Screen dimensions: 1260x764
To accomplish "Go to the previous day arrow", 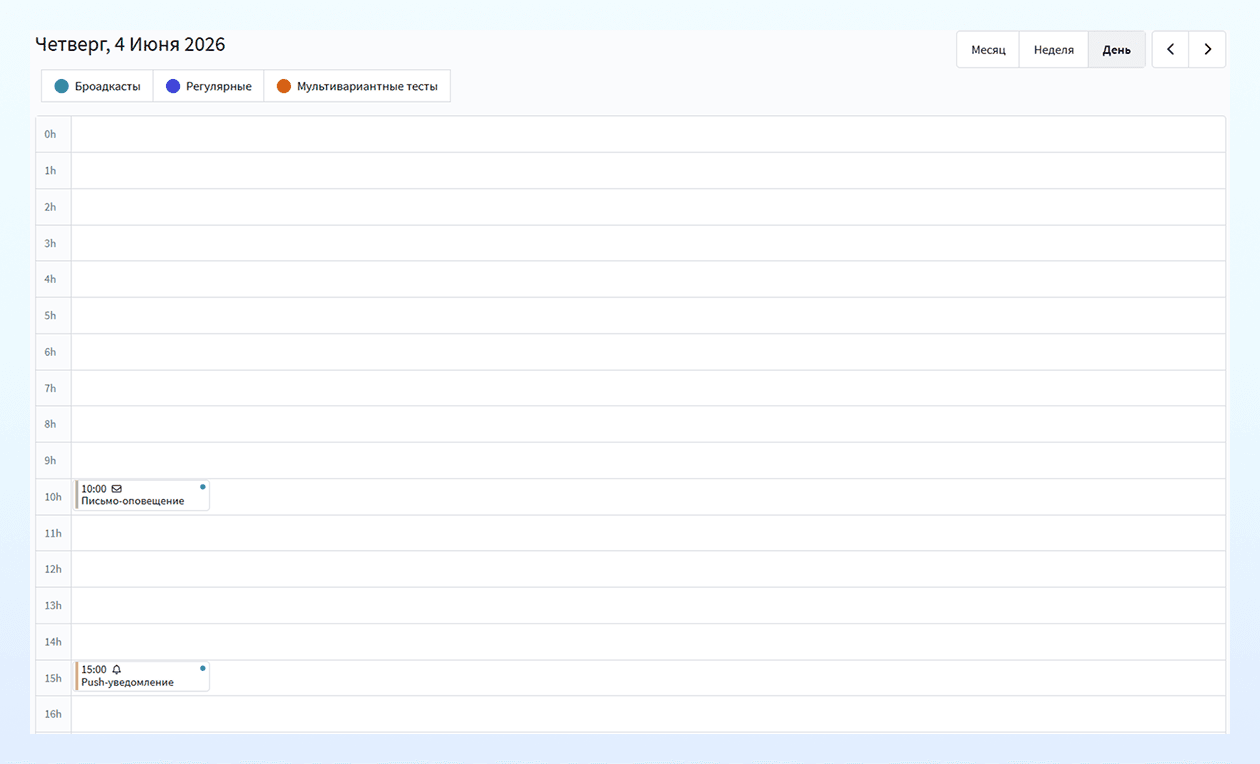I will pos(1170,49).
